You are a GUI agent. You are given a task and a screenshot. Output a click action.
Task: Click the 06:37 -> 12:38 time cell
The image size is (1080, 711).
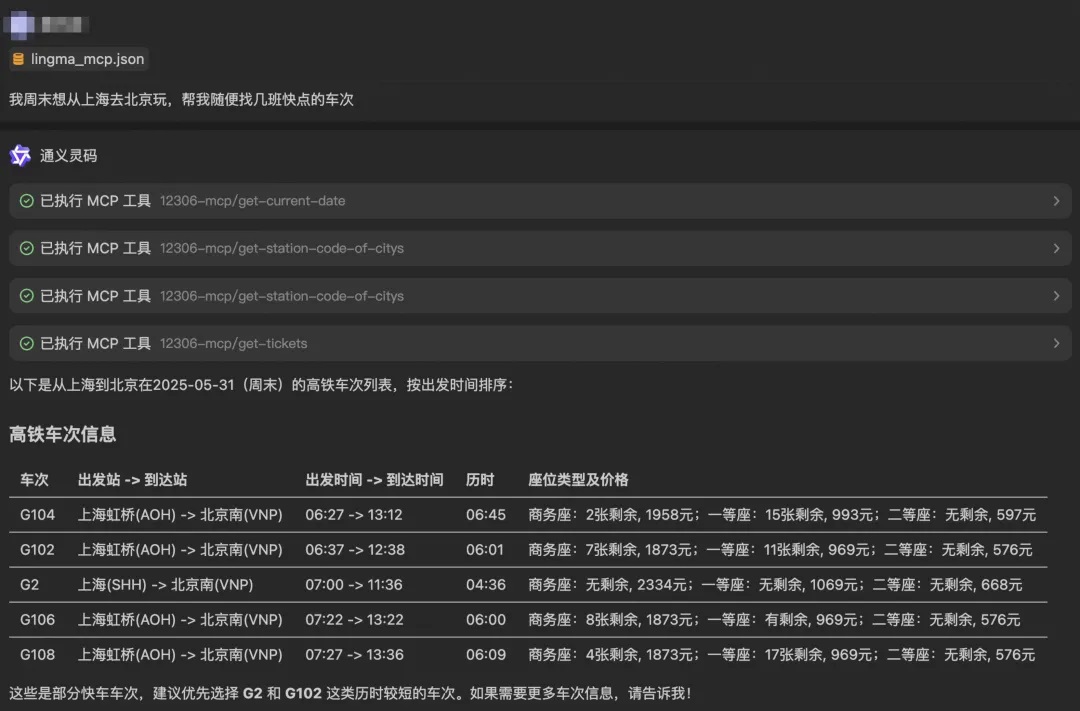(x=355, y=550)
